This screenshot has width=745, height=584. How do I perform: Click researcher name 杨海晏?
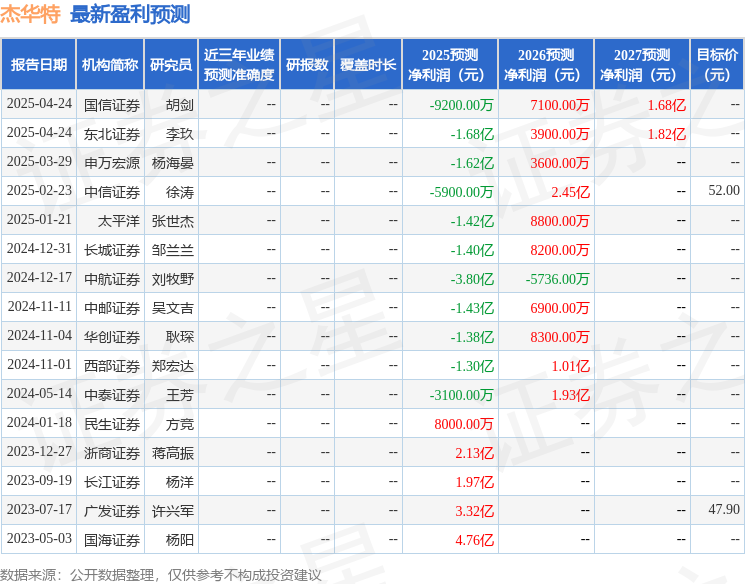point(172,163)
